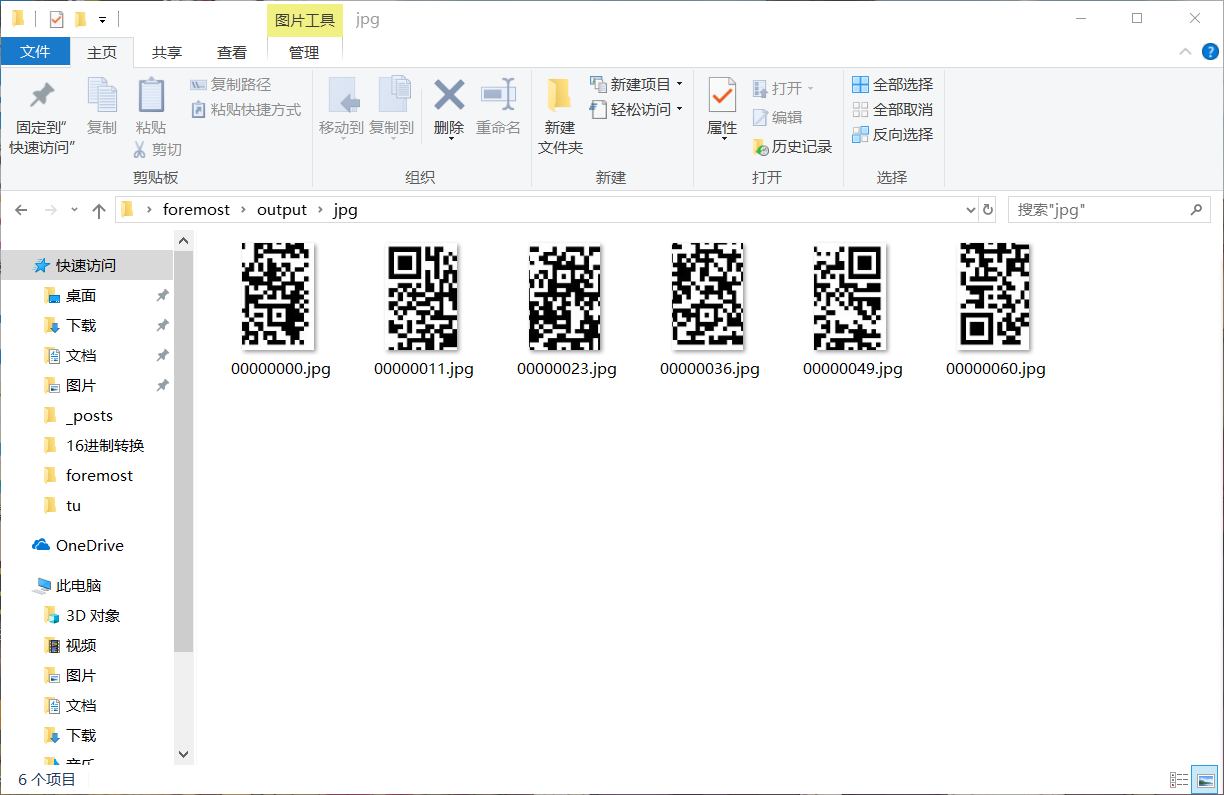Open the 移动到 (Move to) dropdown

345,110
